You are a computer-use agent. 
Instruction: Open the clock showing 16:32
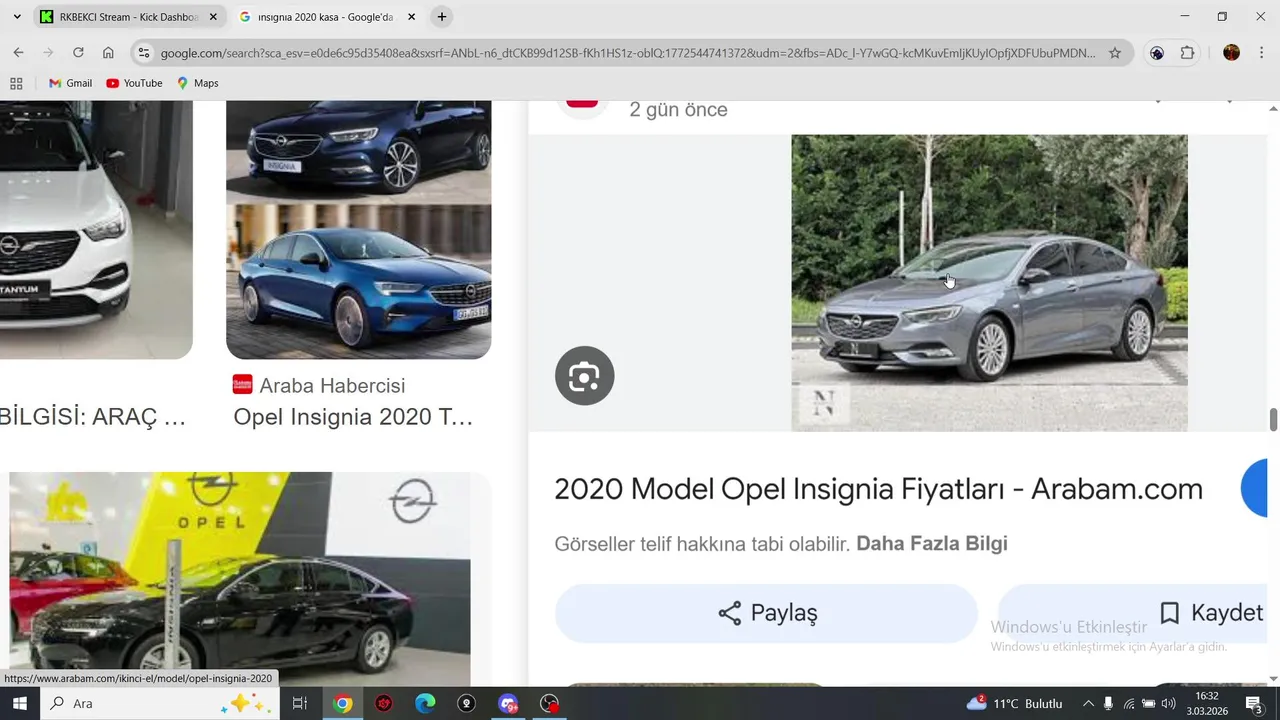[1207, 703]
